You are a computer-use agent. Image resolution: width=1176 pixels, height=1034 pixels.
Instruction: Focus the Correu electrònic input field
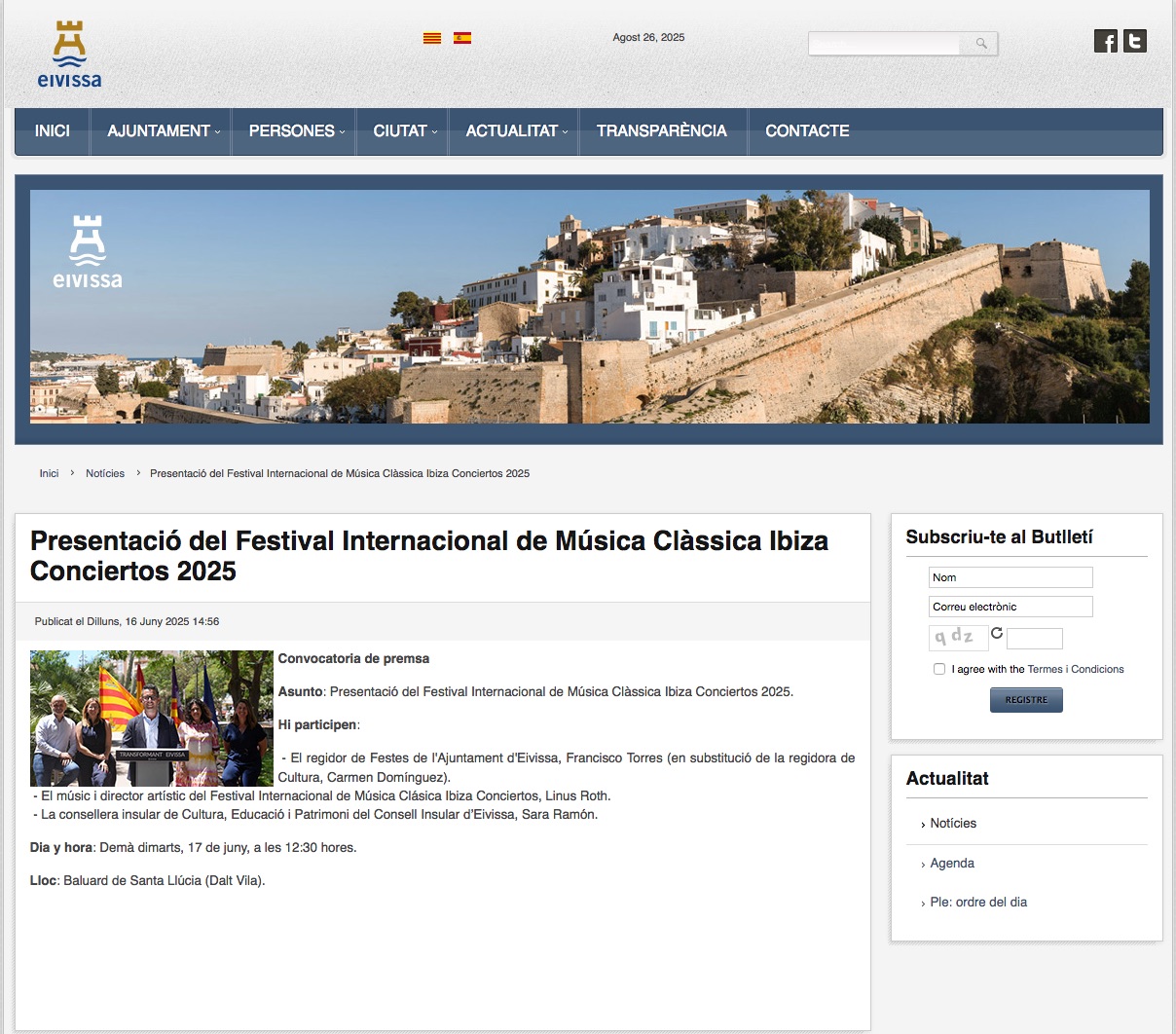[x=1011, y=607]
